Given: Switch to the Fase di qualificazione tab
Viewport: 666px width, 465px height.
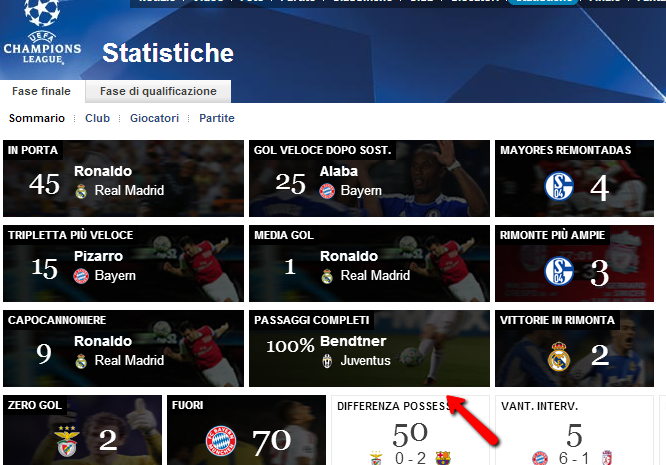Looking at the screenshot, I should click(158, 91).
